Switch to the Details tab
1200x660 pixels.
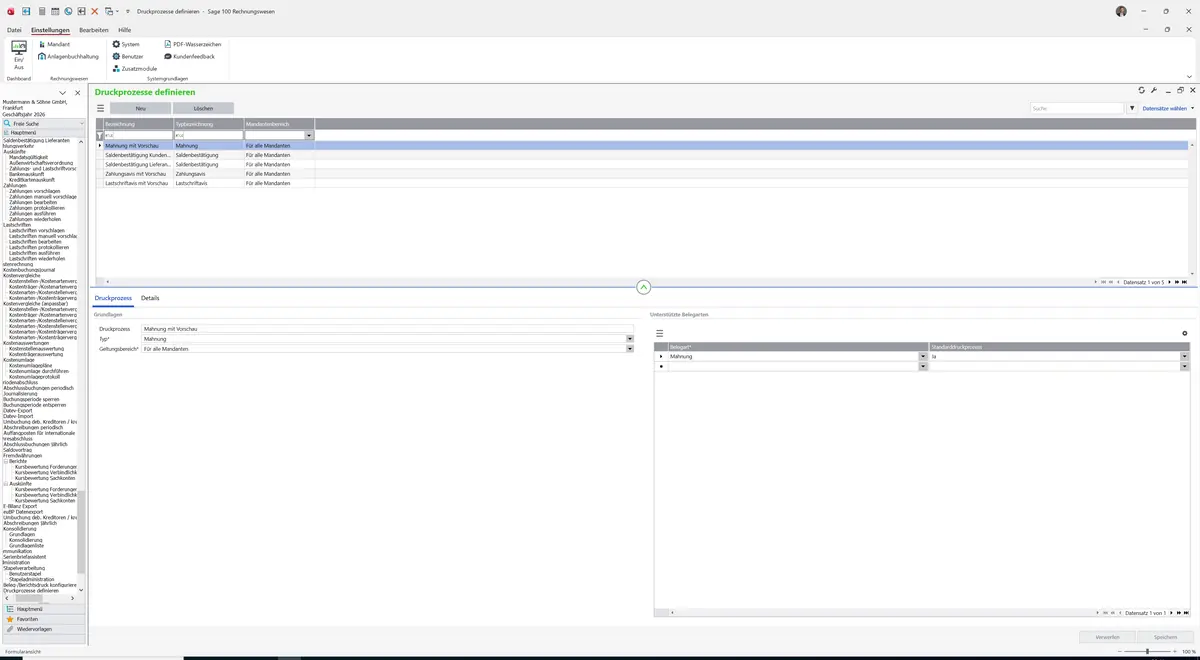pyautogui.click(x=150, y=298)
